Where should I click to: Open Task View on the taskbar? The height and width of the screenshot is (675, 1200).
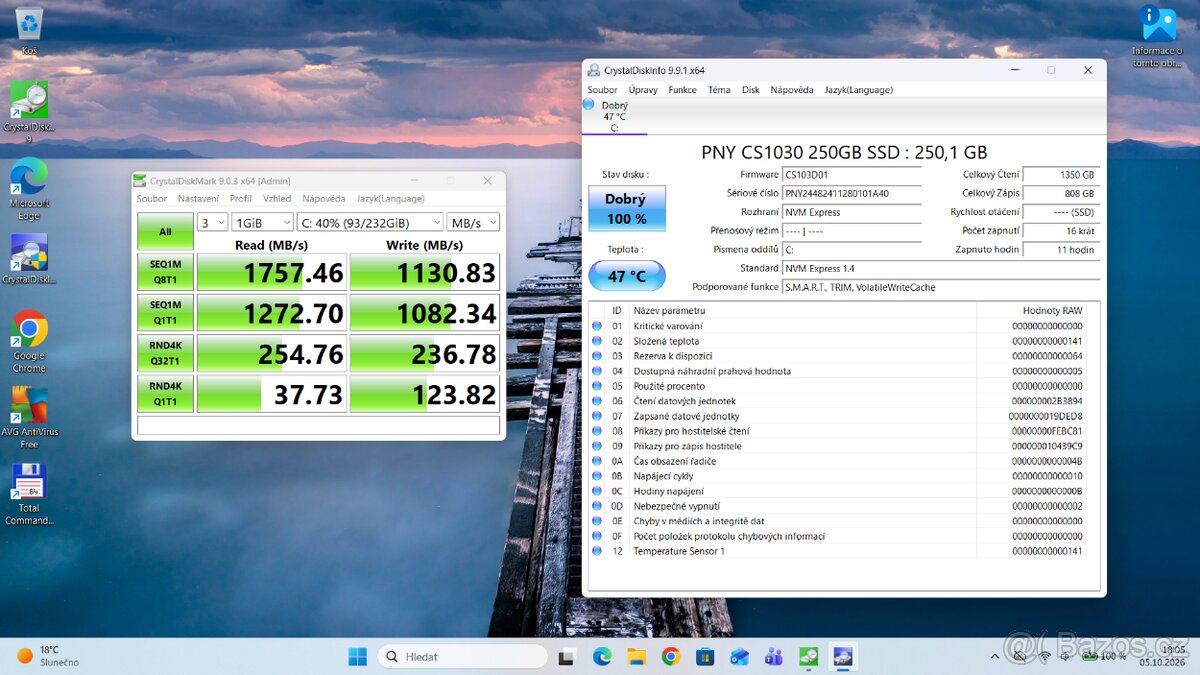point(567,657)
